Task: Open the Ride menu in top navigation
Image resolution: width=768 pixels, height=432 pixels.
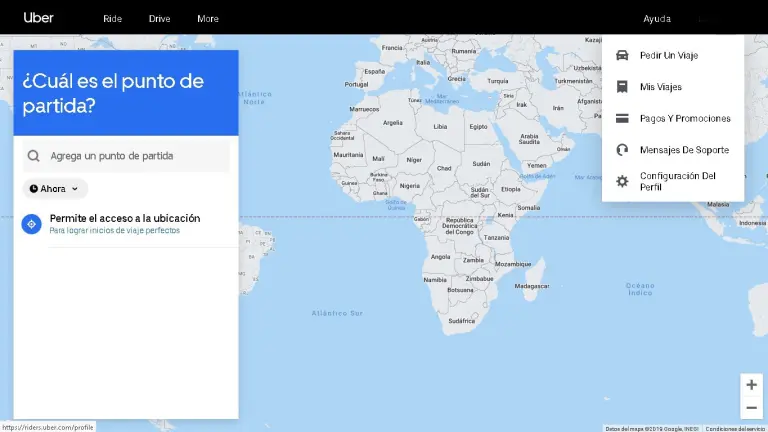Action: point(113,19)
